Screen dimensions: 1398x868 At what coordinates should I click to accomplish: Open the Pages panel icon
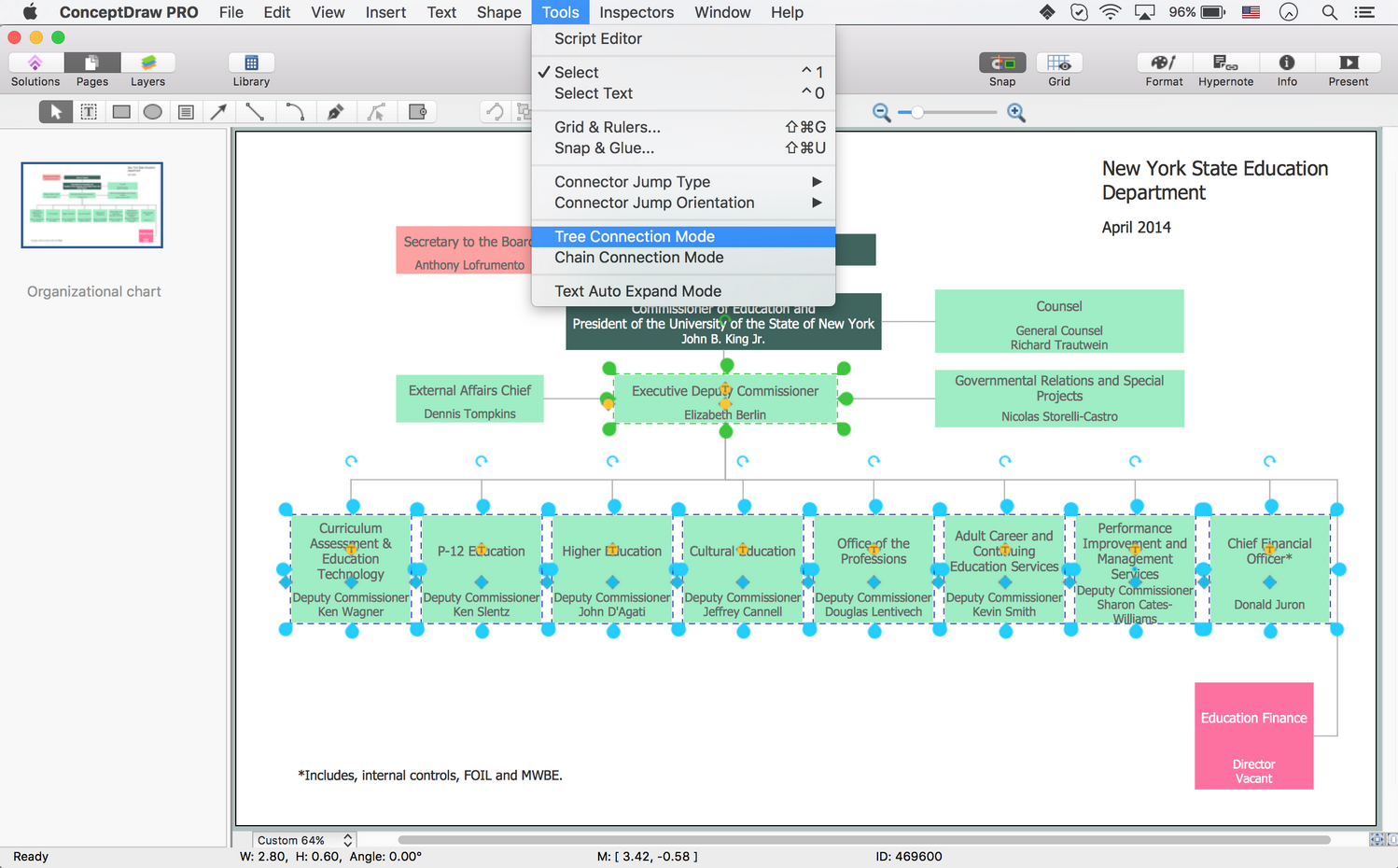pos(91,63)
